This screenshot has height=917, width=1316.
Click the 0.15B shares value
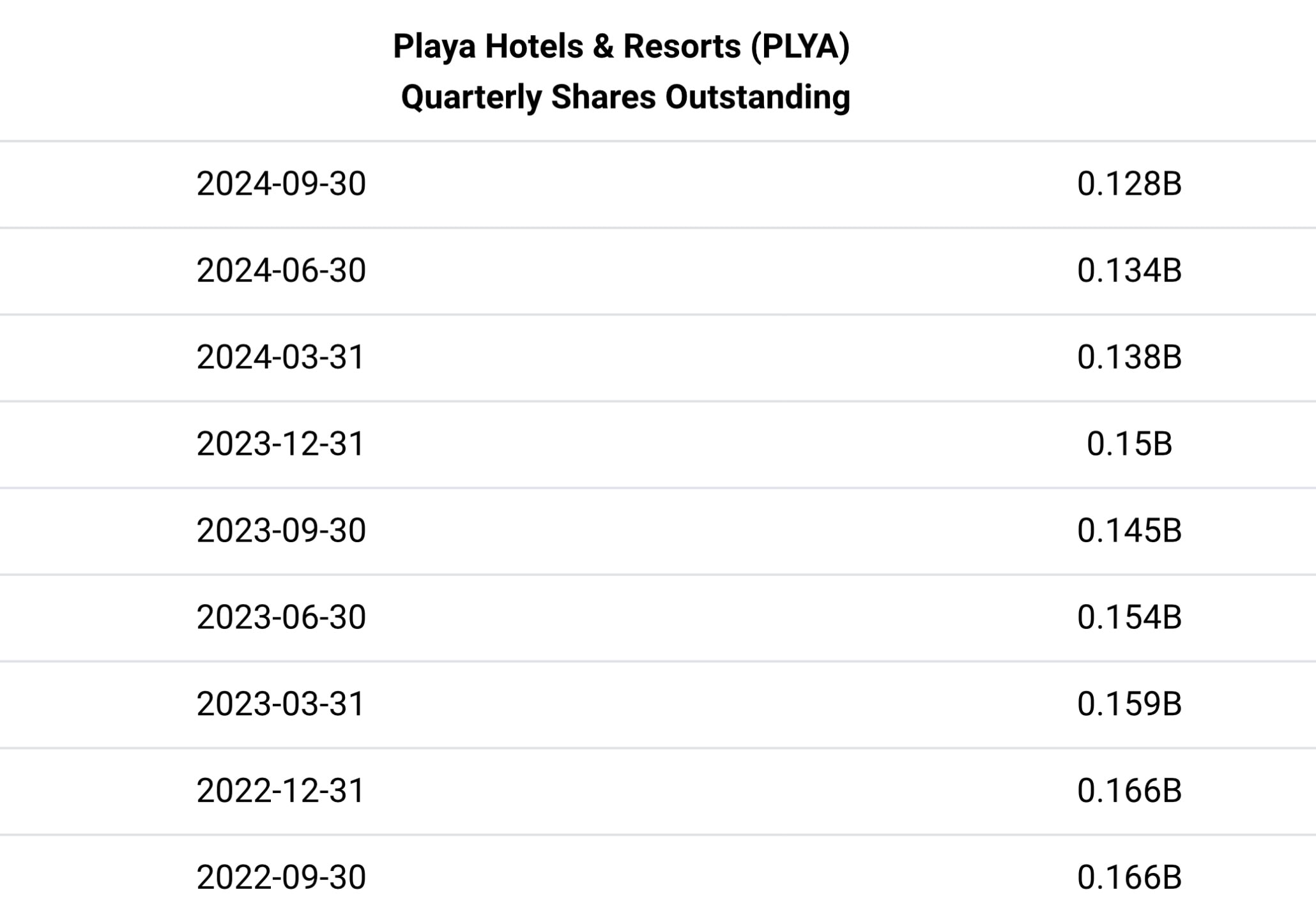pos(1129,444)
